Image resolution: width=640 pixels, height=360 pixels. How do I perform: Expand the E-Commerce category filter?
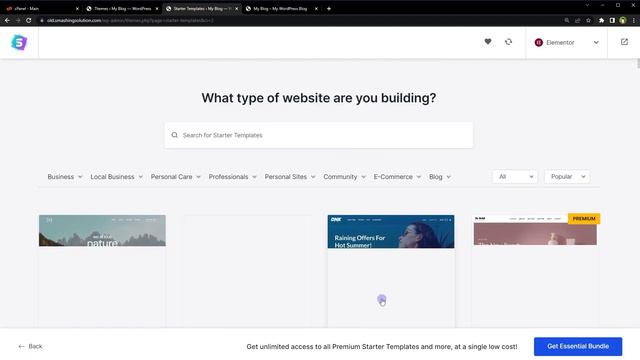pos(397,177)
